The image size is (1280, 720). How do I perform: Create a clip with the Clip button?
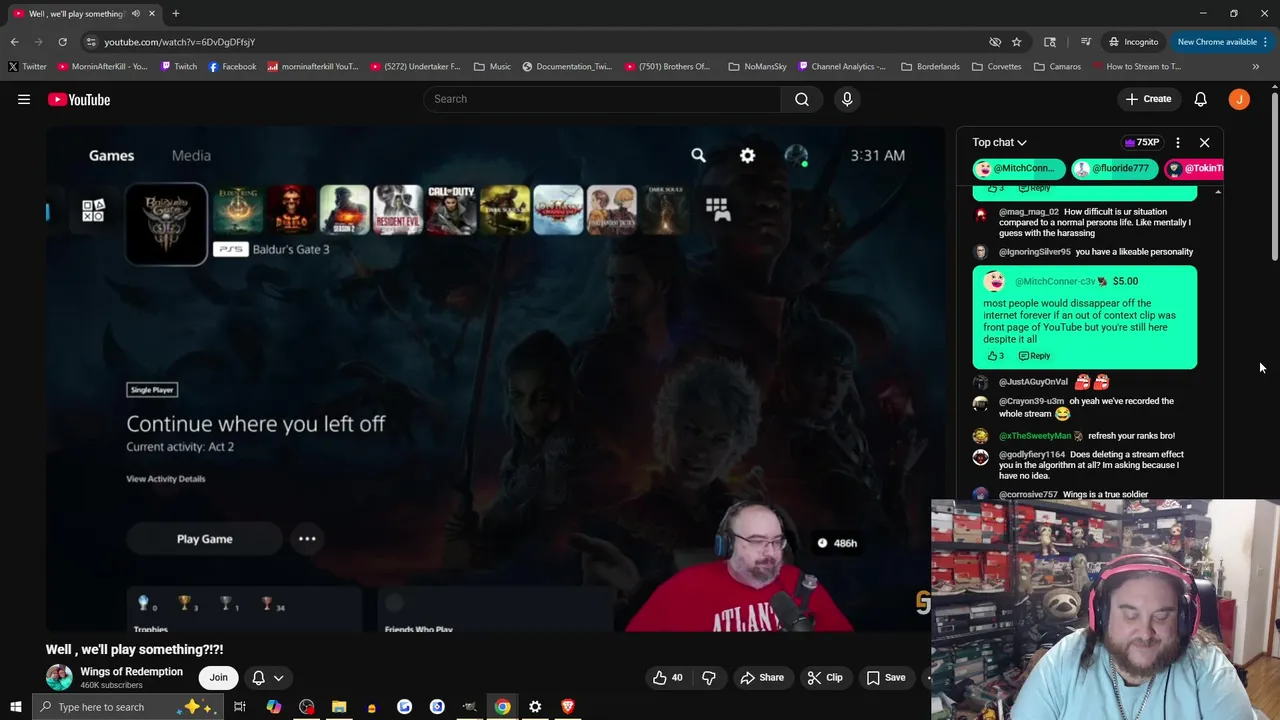point(825,677)
